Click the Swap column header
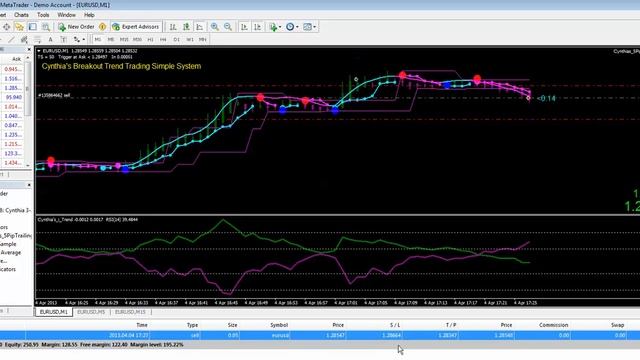This screenshot has height=360, width=640. click(x=618, y=325)
